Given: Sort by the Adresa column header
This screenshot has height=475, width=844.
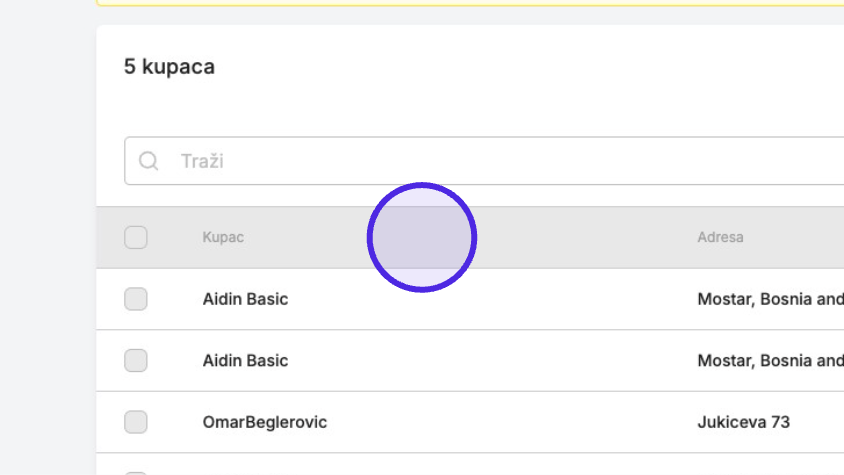Looking at the screenshot, I should tap(720, 237).
